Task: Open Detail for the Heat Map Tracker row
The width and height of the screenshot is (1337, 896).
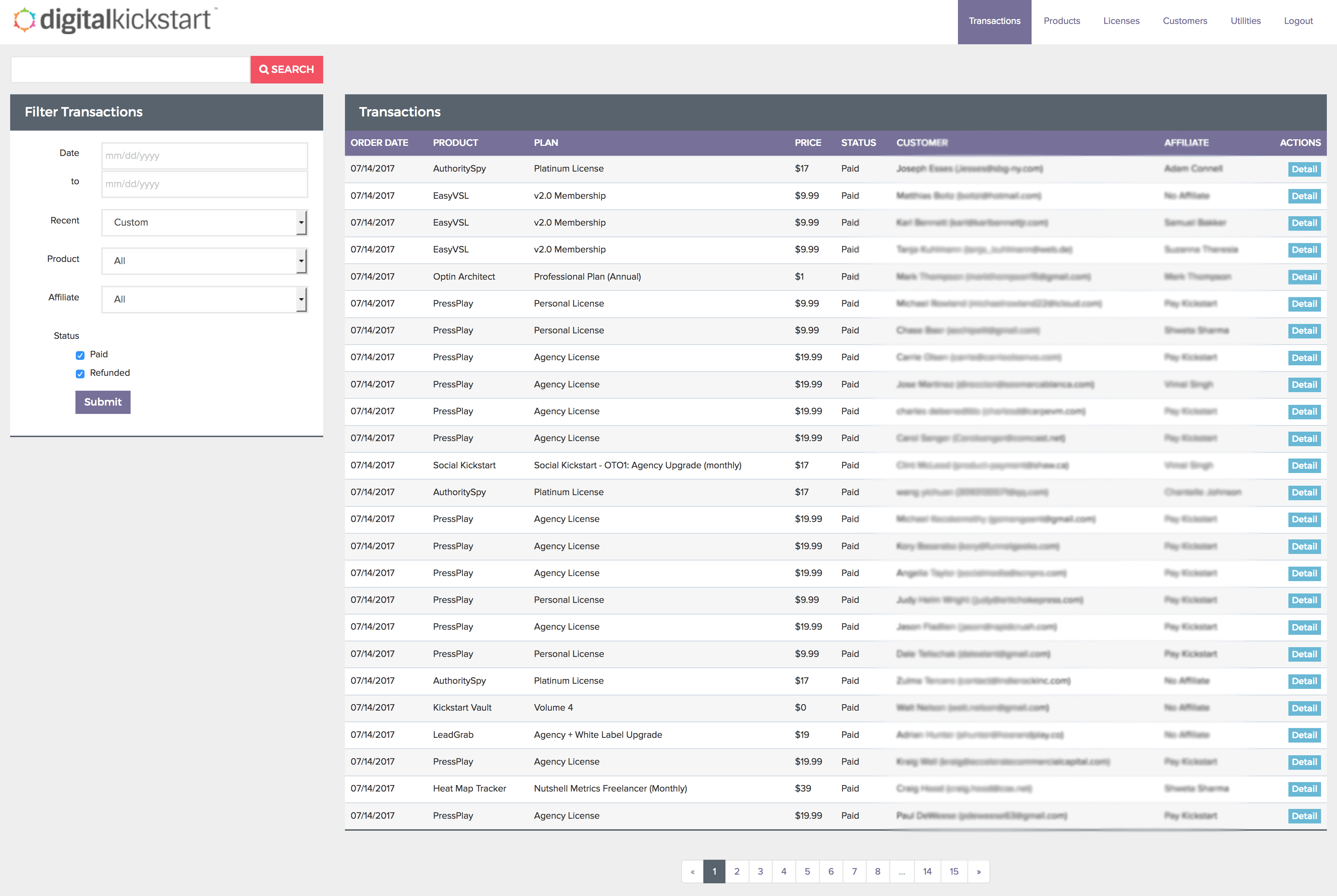Action: click(x=1304, y=789)
